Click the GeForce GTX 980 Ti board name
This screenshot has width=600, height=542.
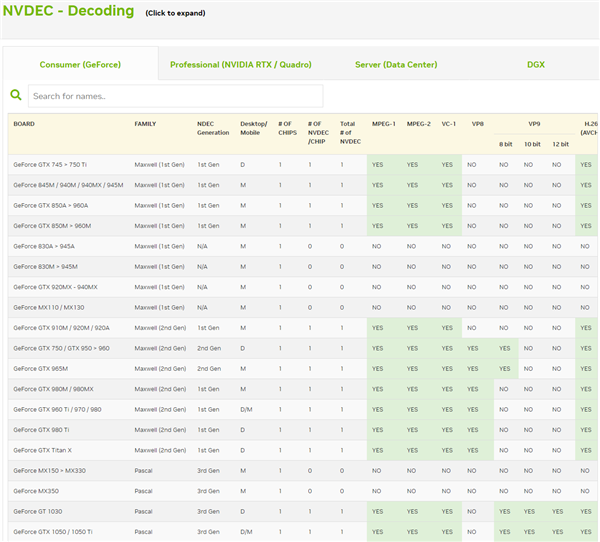pos(43,430)
